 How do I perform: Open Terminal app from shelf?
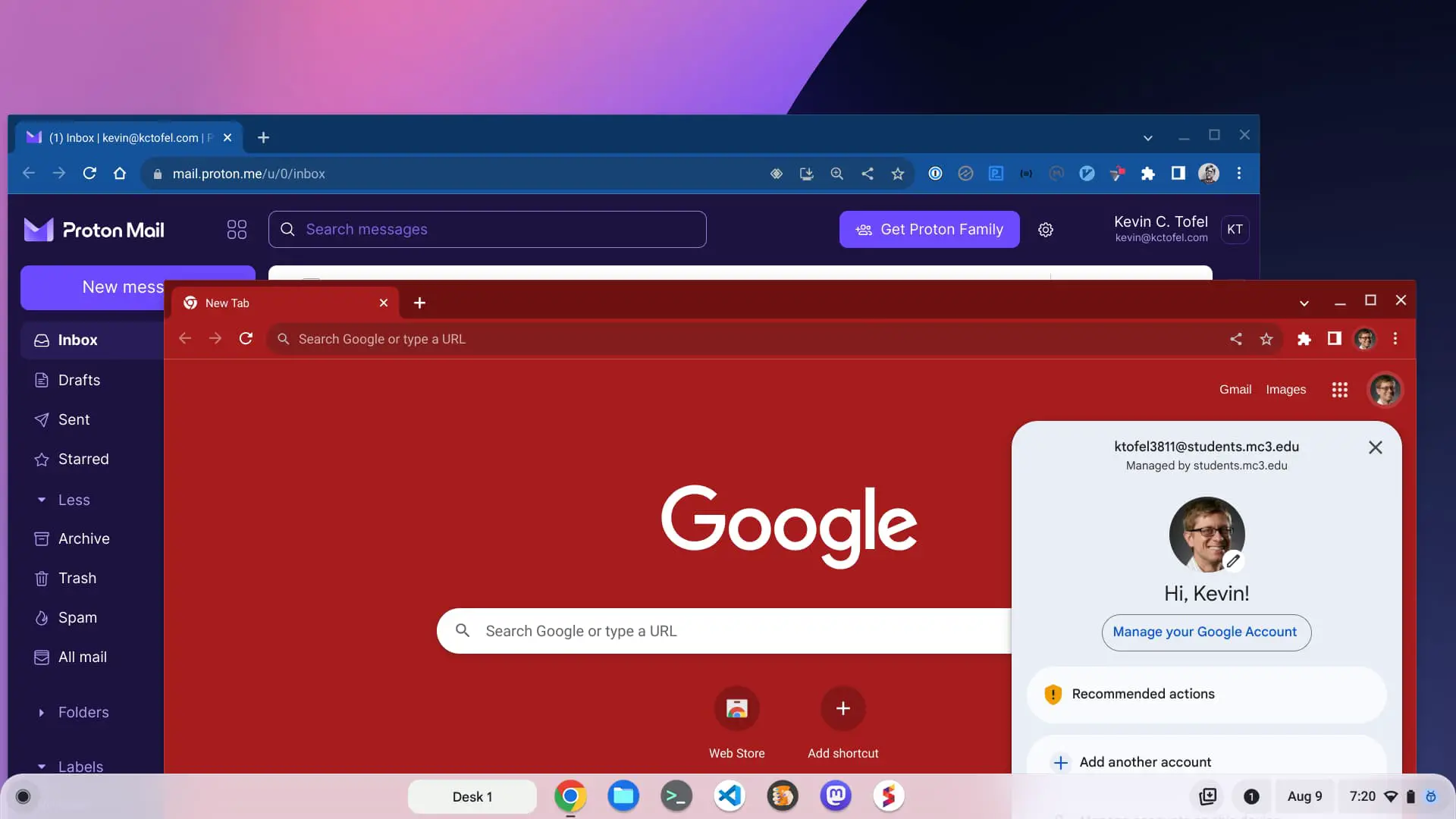click(676, 796)
